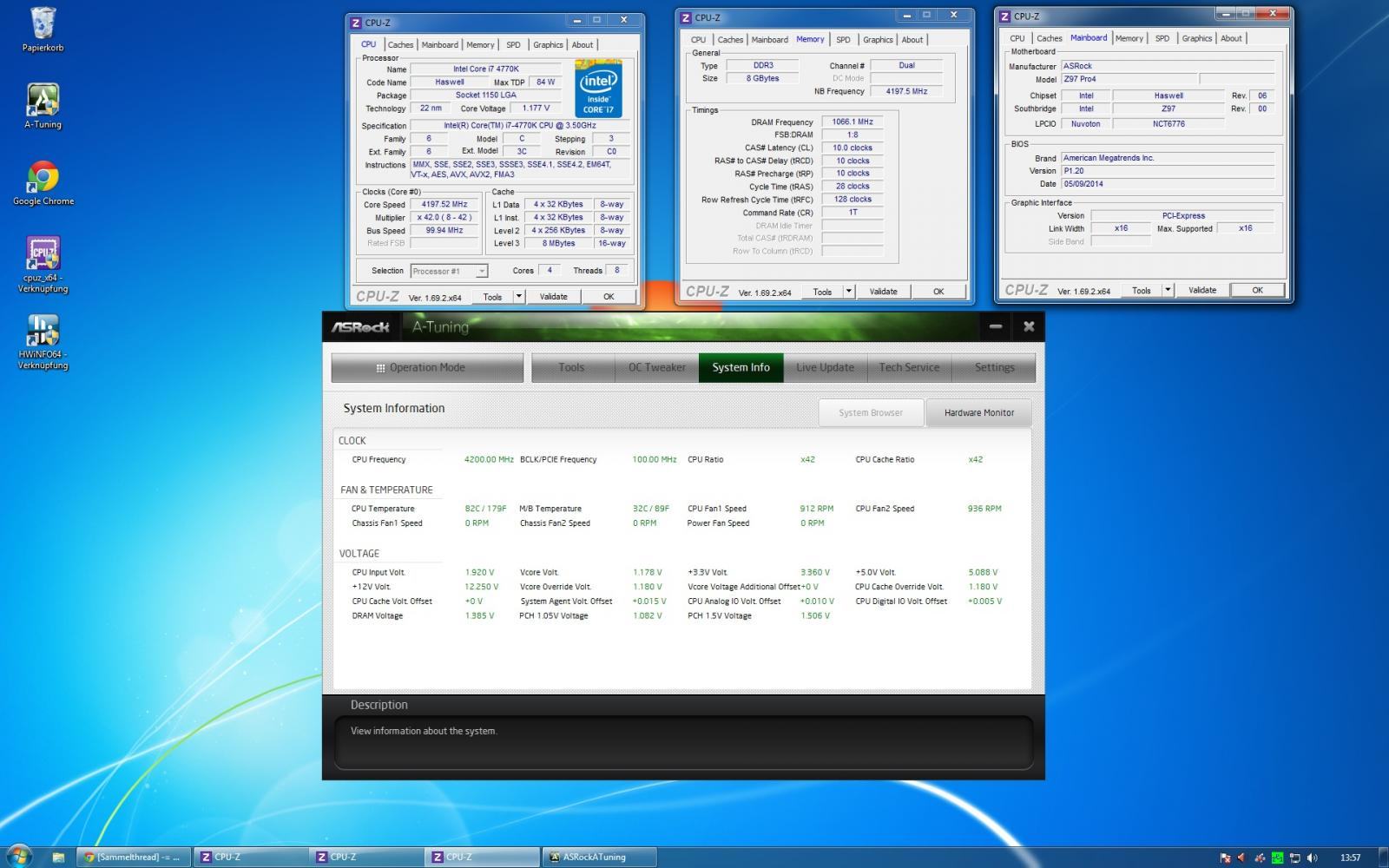Open the Tools section in A-Tuning
1389x868 pixels.
tap(571, 367)
